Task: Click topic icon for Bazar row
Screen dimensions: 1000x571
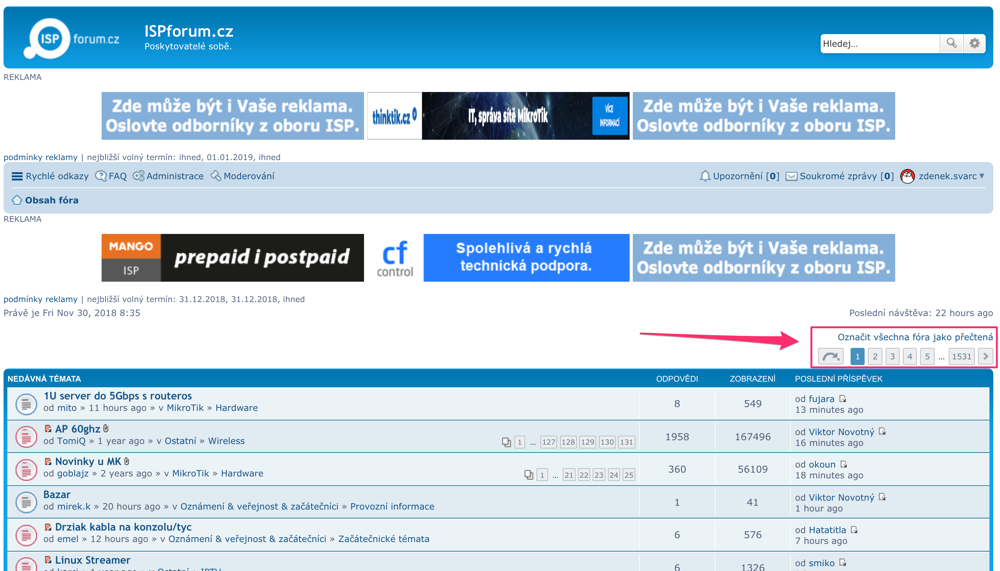Action: click(x=26, y=502)
